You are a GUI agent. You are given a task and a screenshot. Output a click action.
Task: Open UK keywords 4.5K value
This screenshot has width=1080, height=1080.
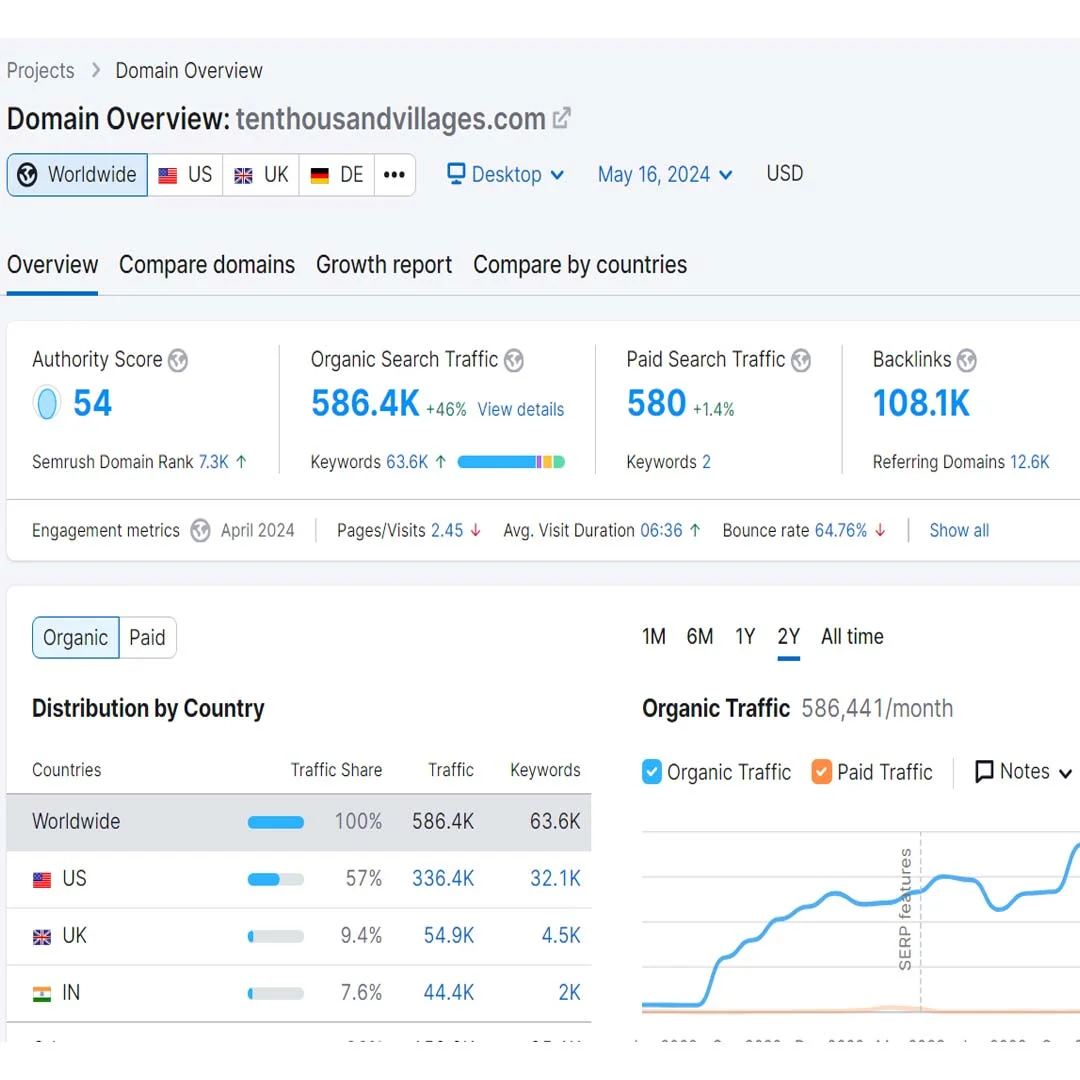561,936
